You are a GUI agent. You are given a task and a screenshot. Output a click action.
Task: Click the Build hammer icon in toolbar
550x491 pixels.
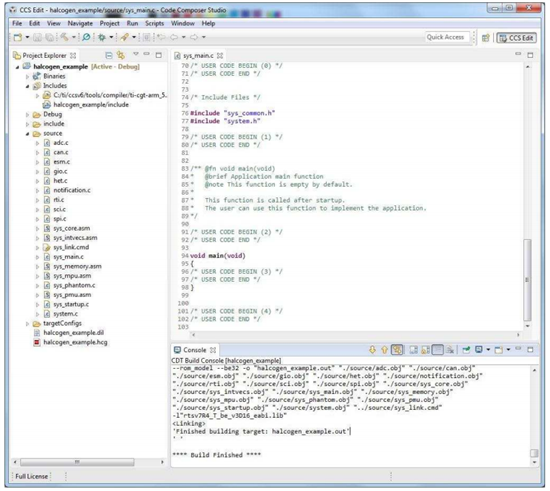[64, 37]
